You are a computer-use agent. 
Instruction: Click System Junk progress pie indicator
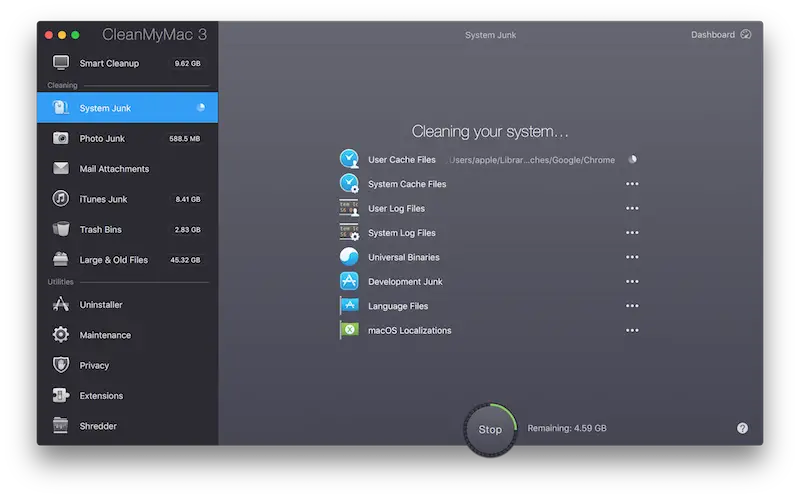[x=201, y=108]
